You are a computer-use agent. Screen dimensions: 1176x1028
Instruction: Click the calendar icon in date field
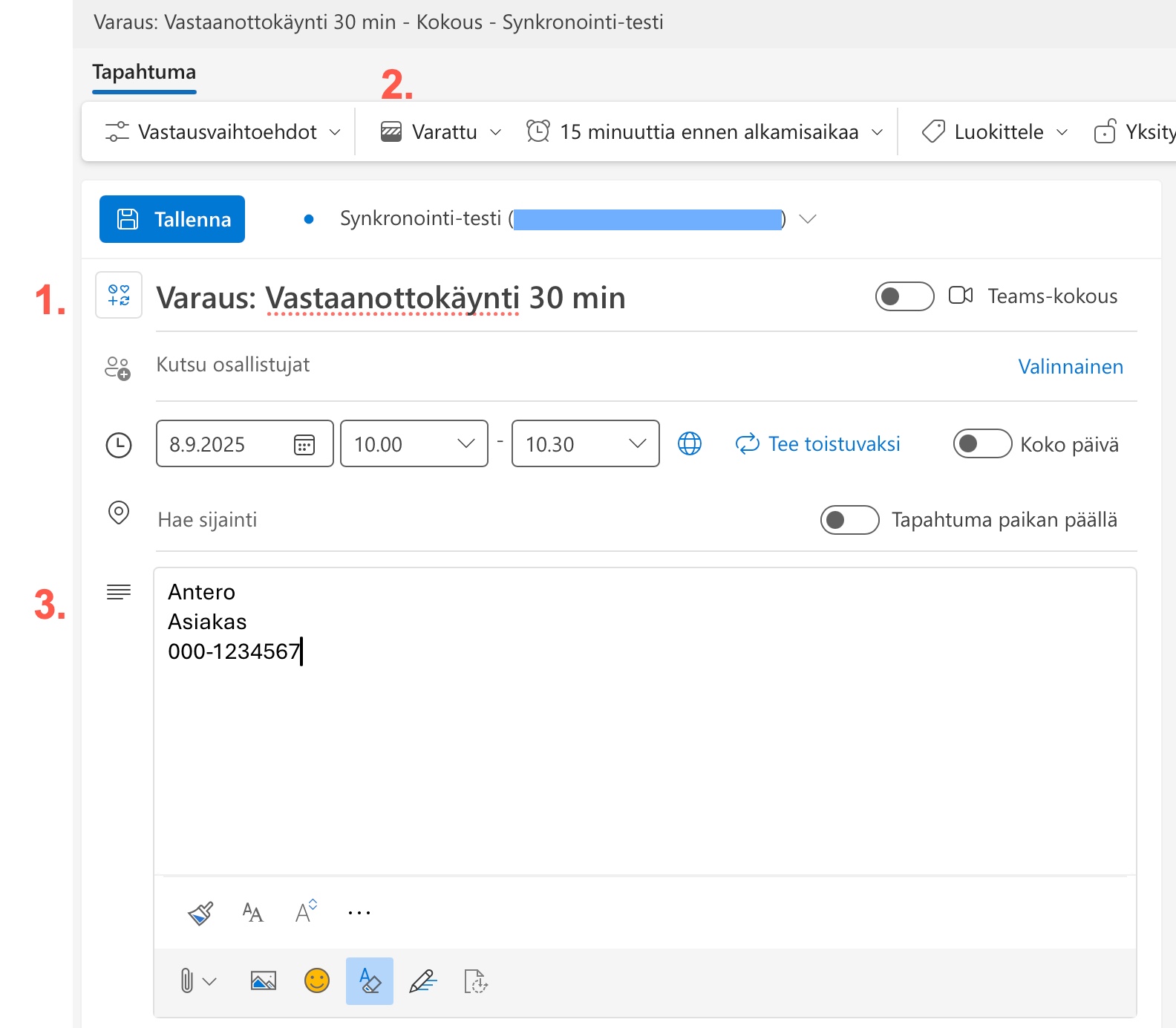(x=304, y=444)
